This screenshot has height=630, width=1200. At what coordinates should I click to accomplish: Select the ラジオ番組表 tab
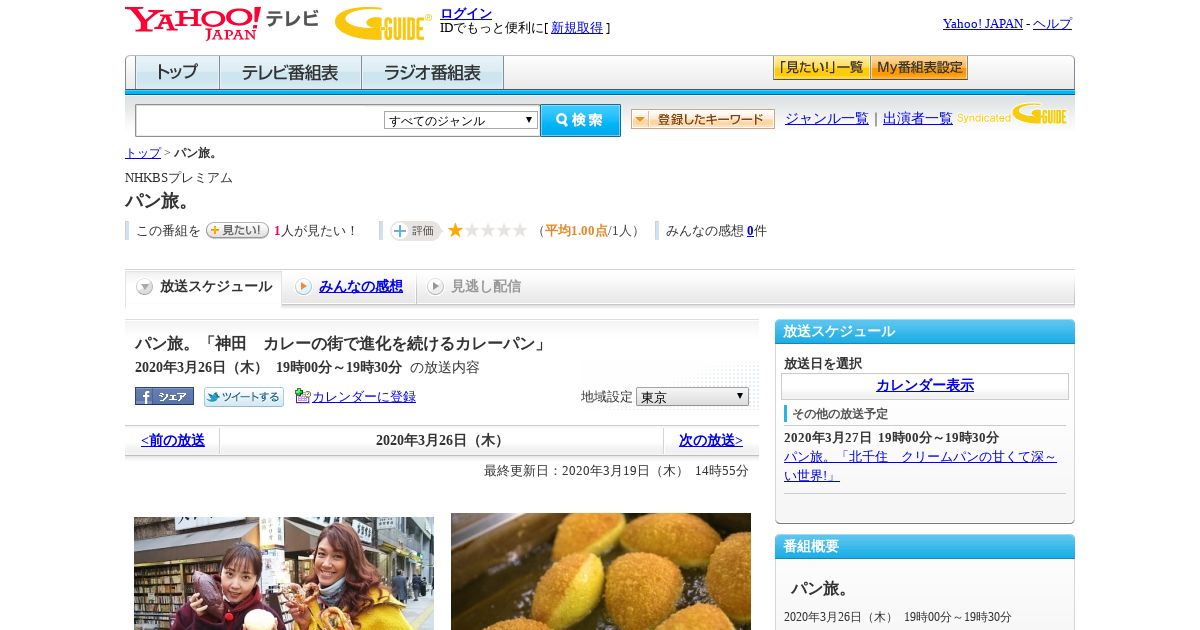coord(432,72)
